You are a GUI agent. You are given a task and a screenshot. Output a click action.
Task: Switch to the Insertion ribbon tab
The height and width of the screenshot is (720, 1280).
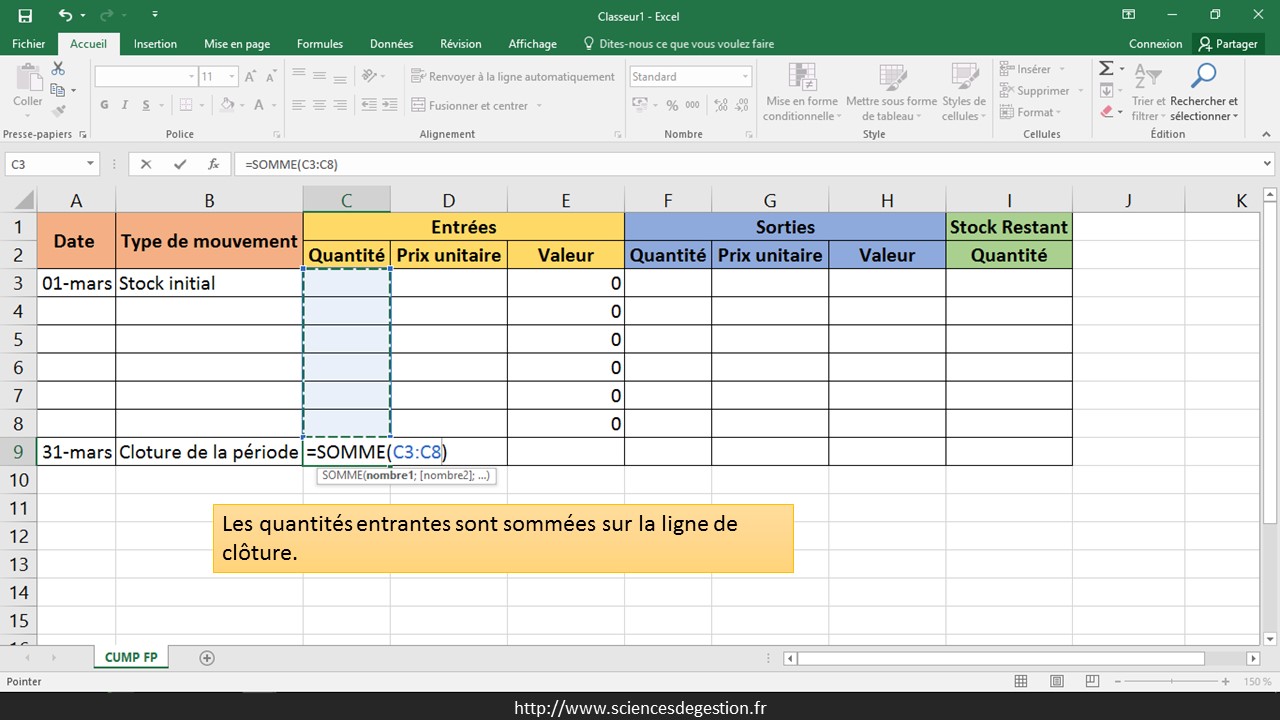click(155, 44)
